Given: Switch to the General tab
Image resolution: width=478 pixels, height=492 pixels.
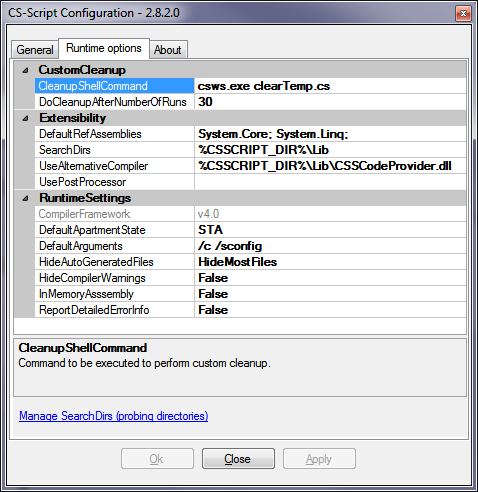Looking at the screenshot, I should (35, 50).
